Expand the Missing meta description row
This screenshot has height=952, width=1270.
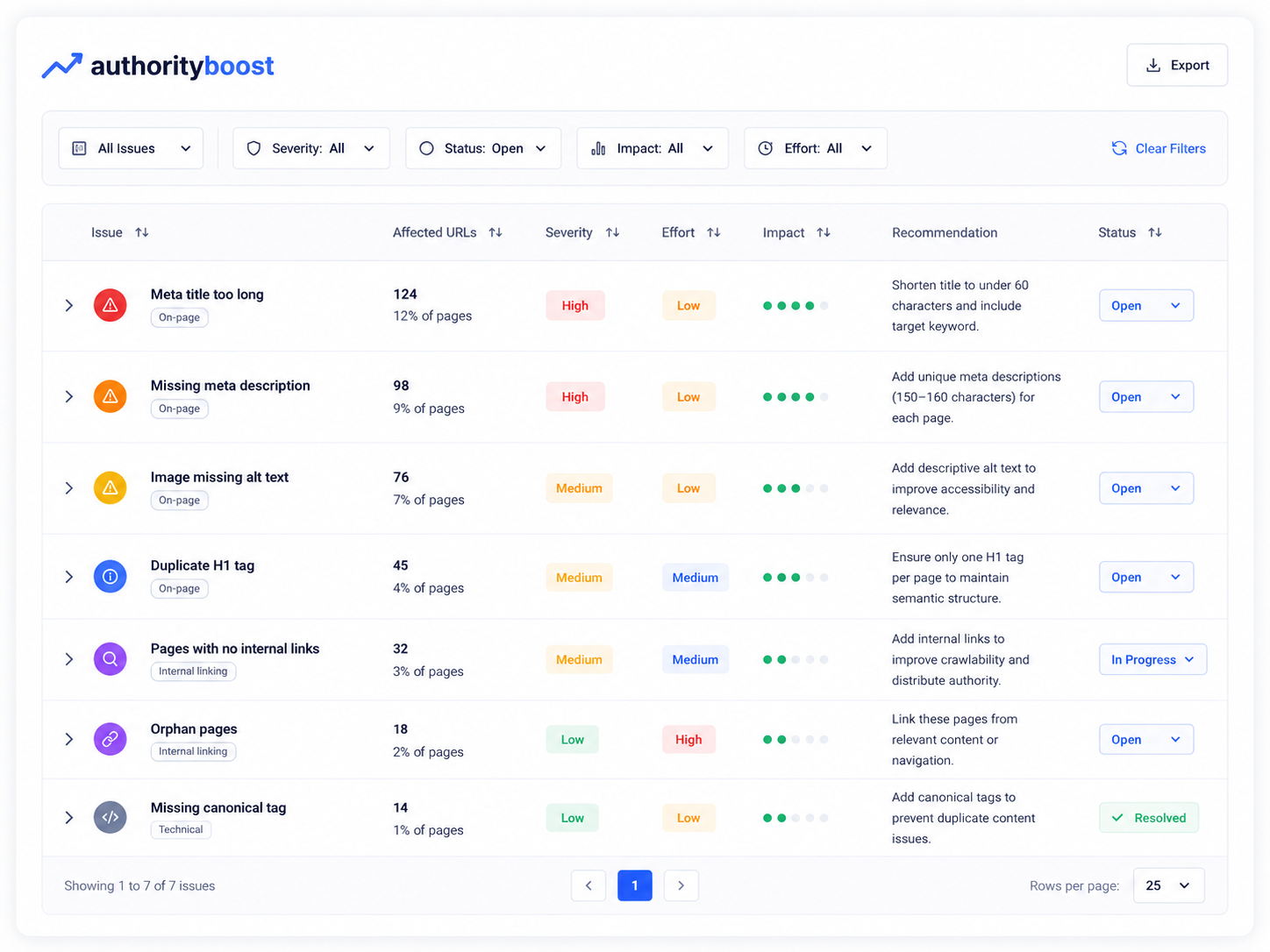point(69,396)
